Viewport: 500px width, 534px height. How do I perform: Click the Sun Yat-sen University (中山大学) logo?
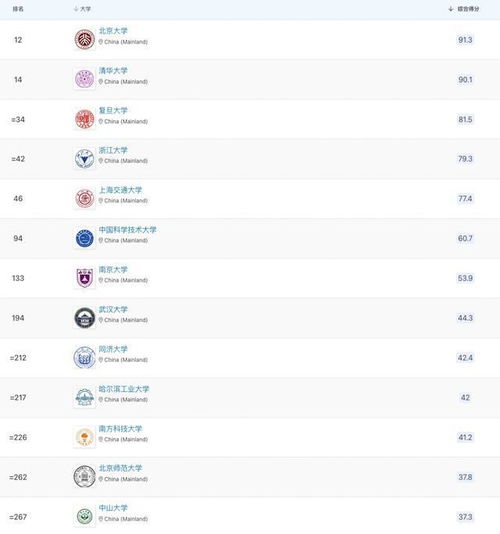coord(84,516)
